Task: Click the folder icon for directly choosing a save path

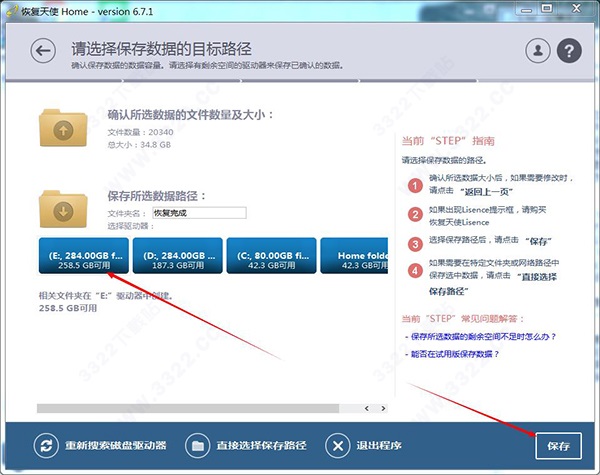Action: point(197,446)
